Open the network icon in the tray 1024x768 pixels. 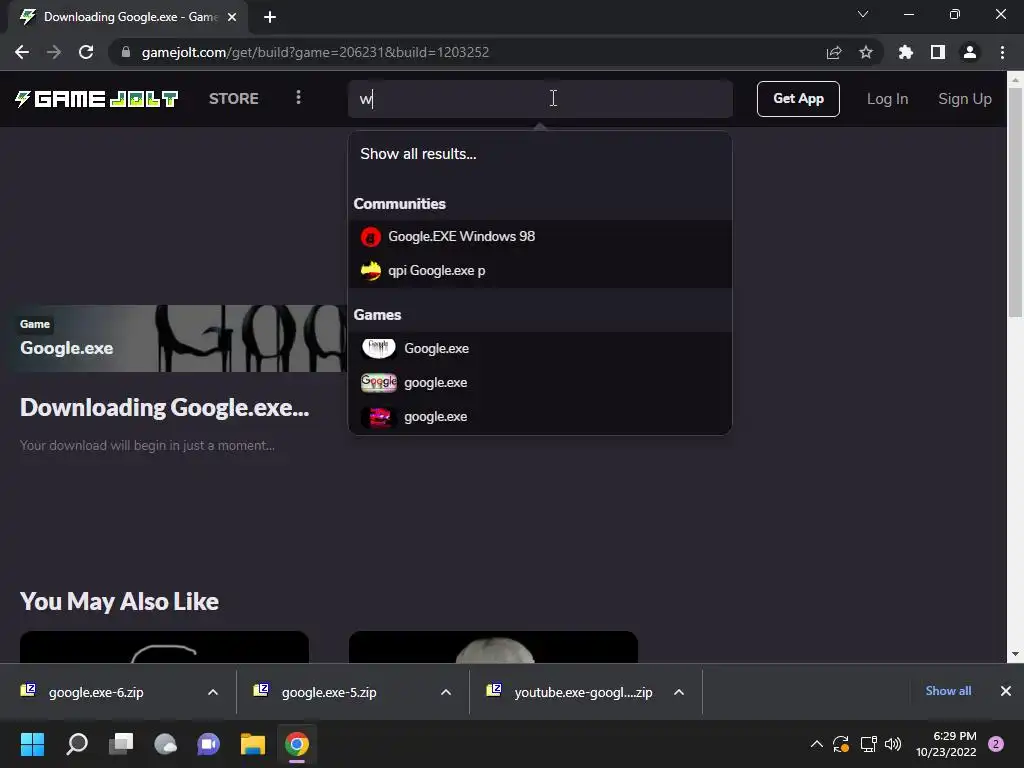pyautogui.click(x=868, y=744)
